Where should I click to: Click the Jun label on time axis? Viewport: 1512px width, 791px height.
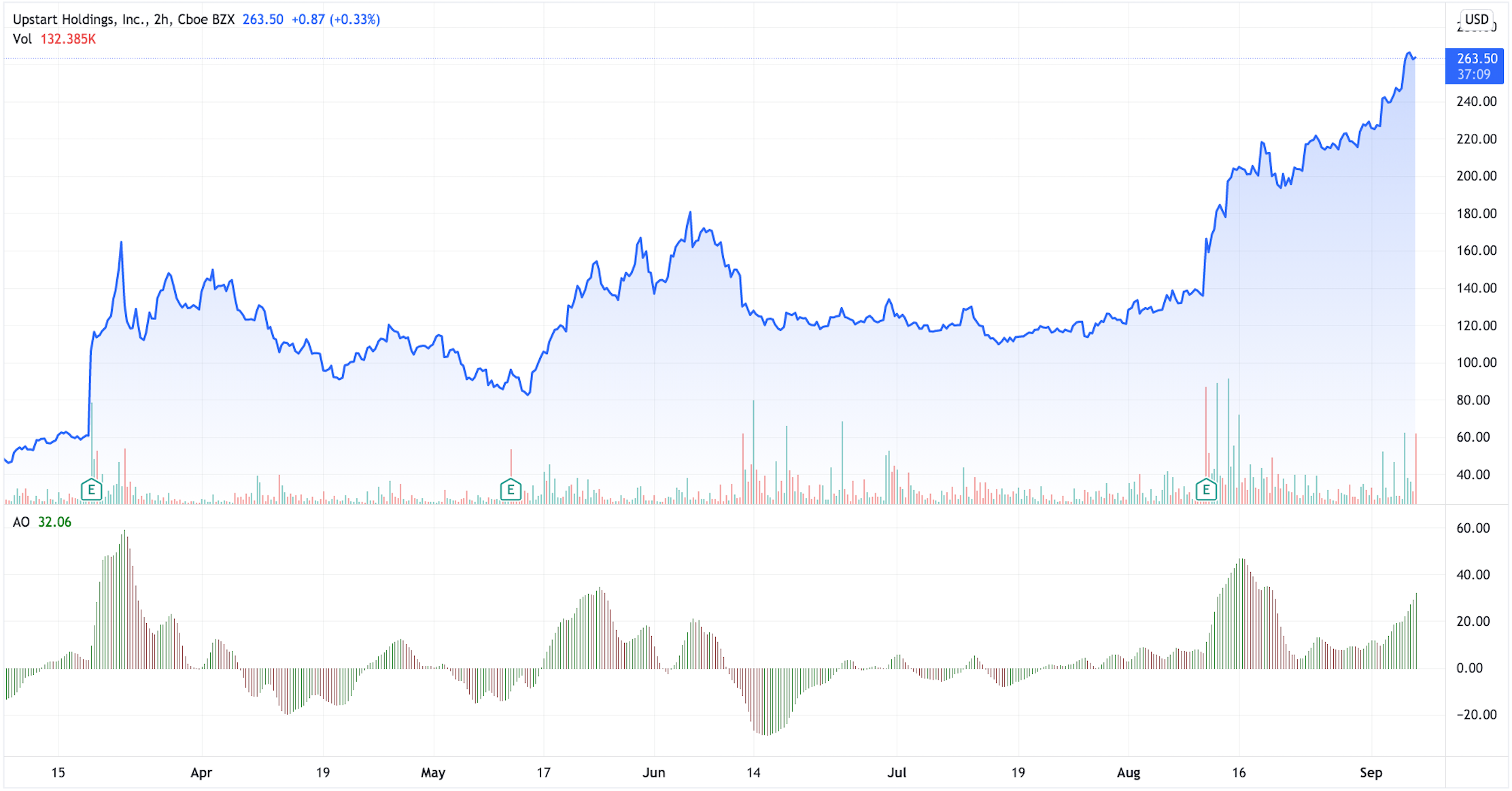[x=653, y=773]
